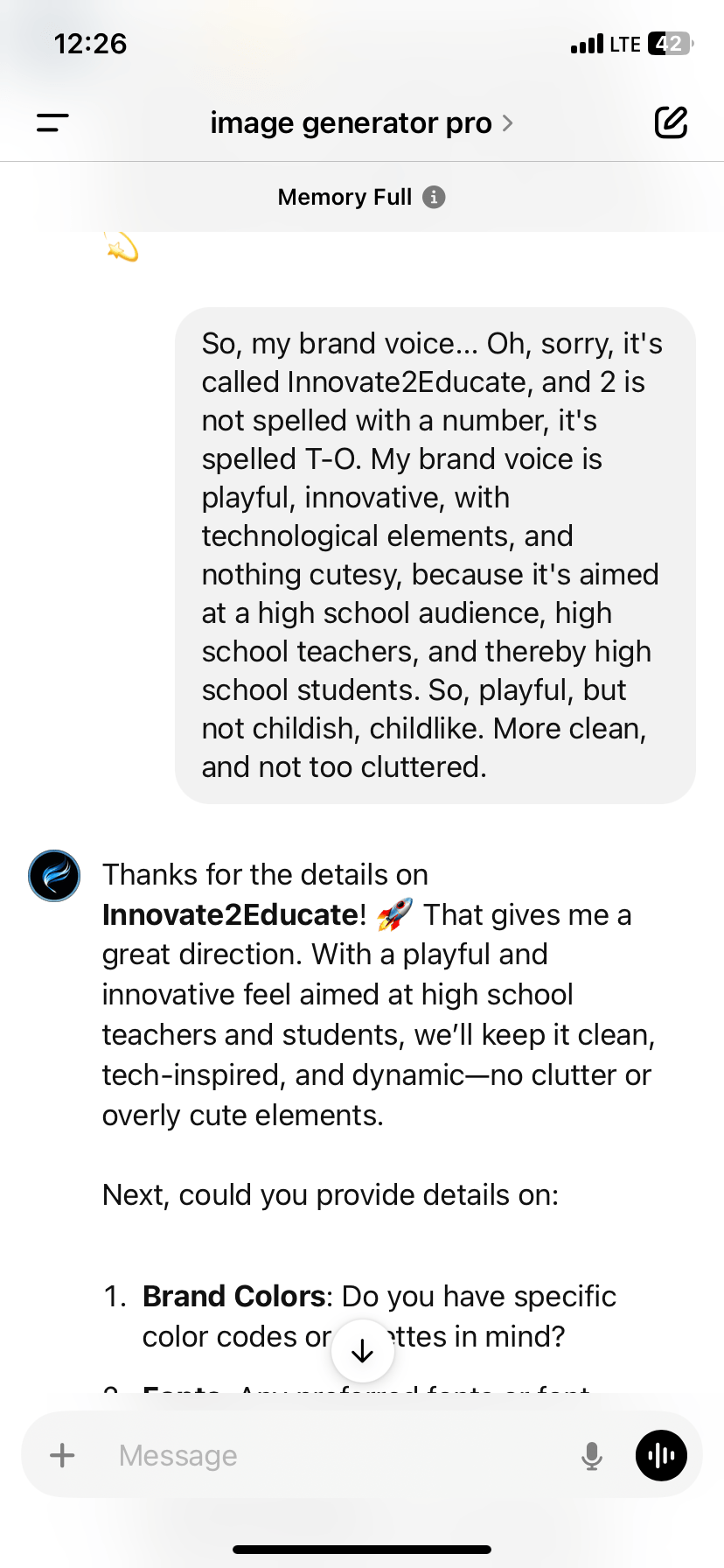The image size is (724, 1568).
Task: Start voice mode with the waveform icon
Action: (661, 1455)
